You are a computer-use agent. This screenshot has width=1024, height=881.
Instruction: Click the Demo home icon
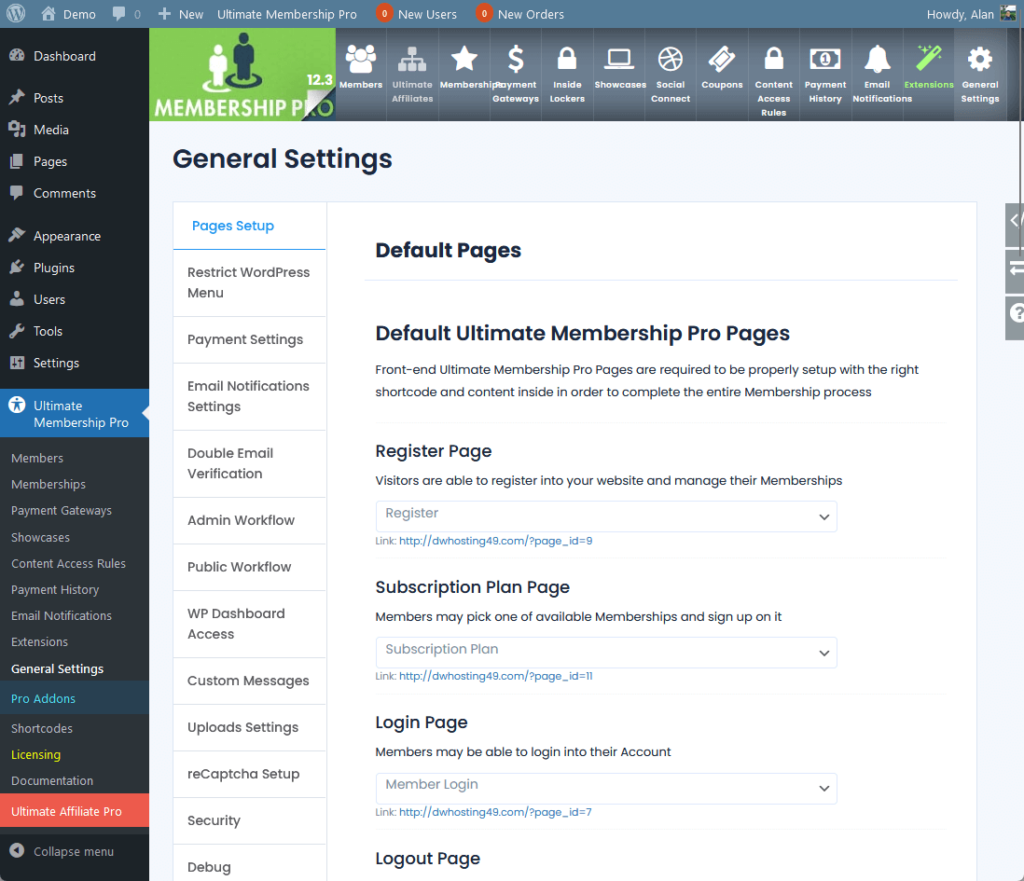click(48, 14)
